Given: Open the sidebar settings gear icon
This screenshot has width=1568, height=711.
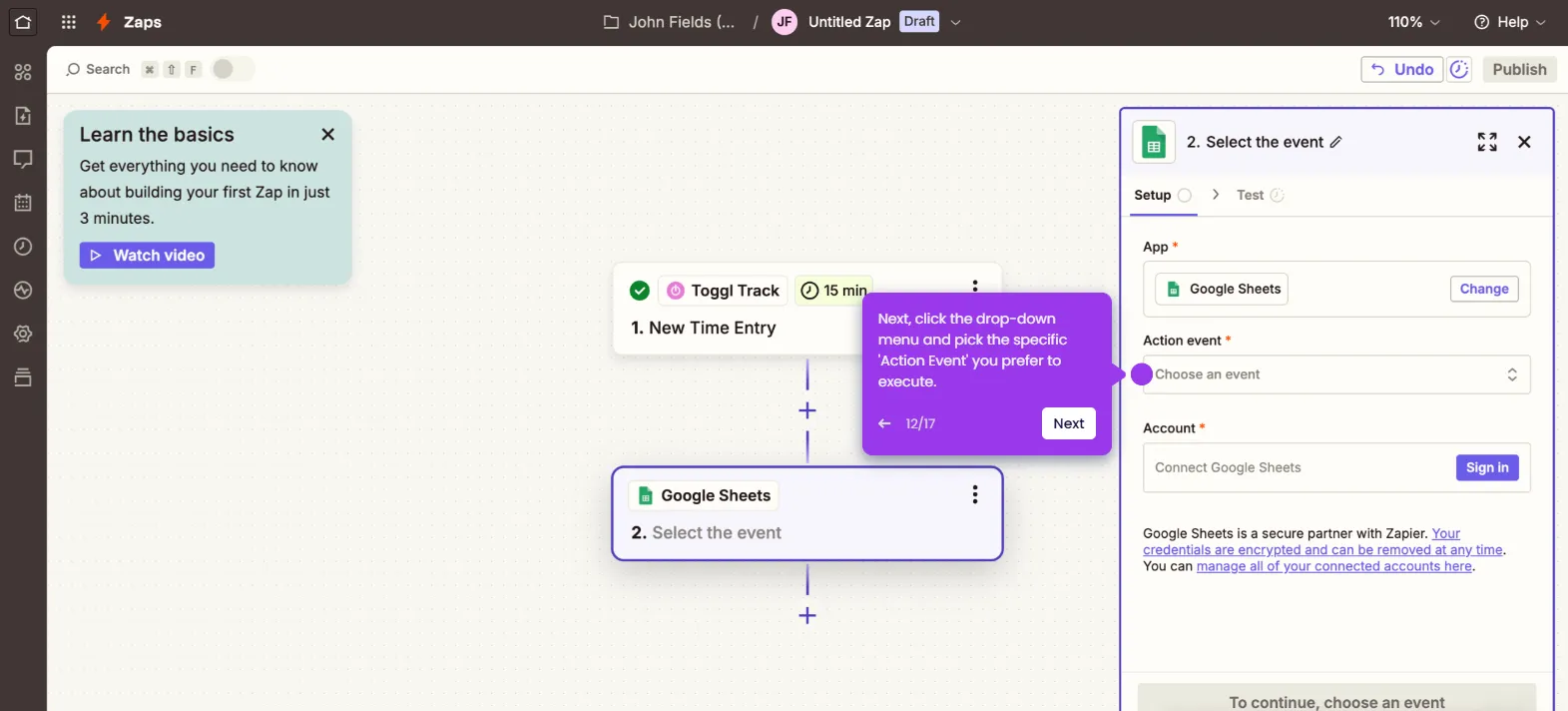Looking at the screenshot, I should click(x=23, y=334).
